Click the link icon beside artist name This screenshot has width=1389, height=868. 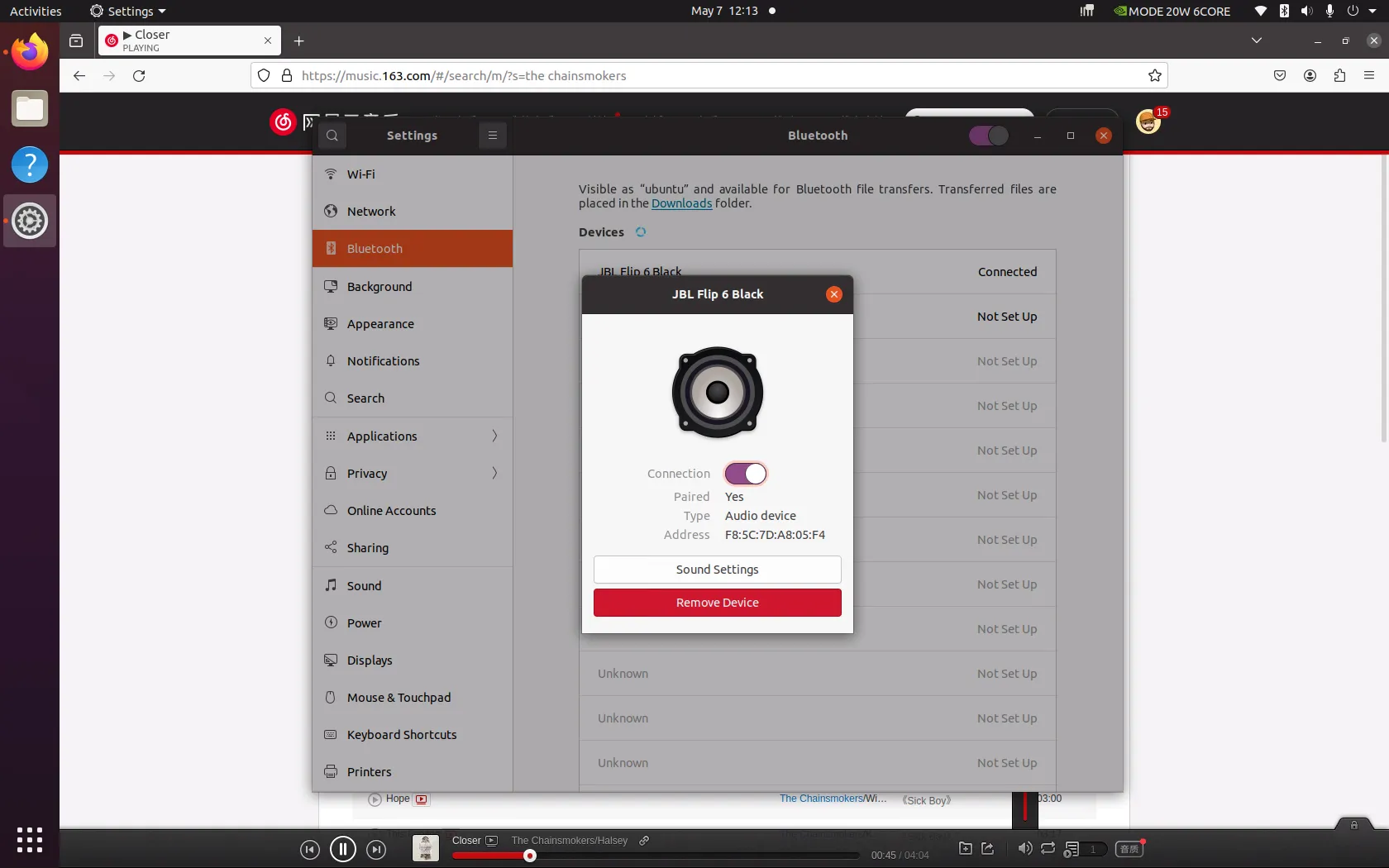(644, 841)
